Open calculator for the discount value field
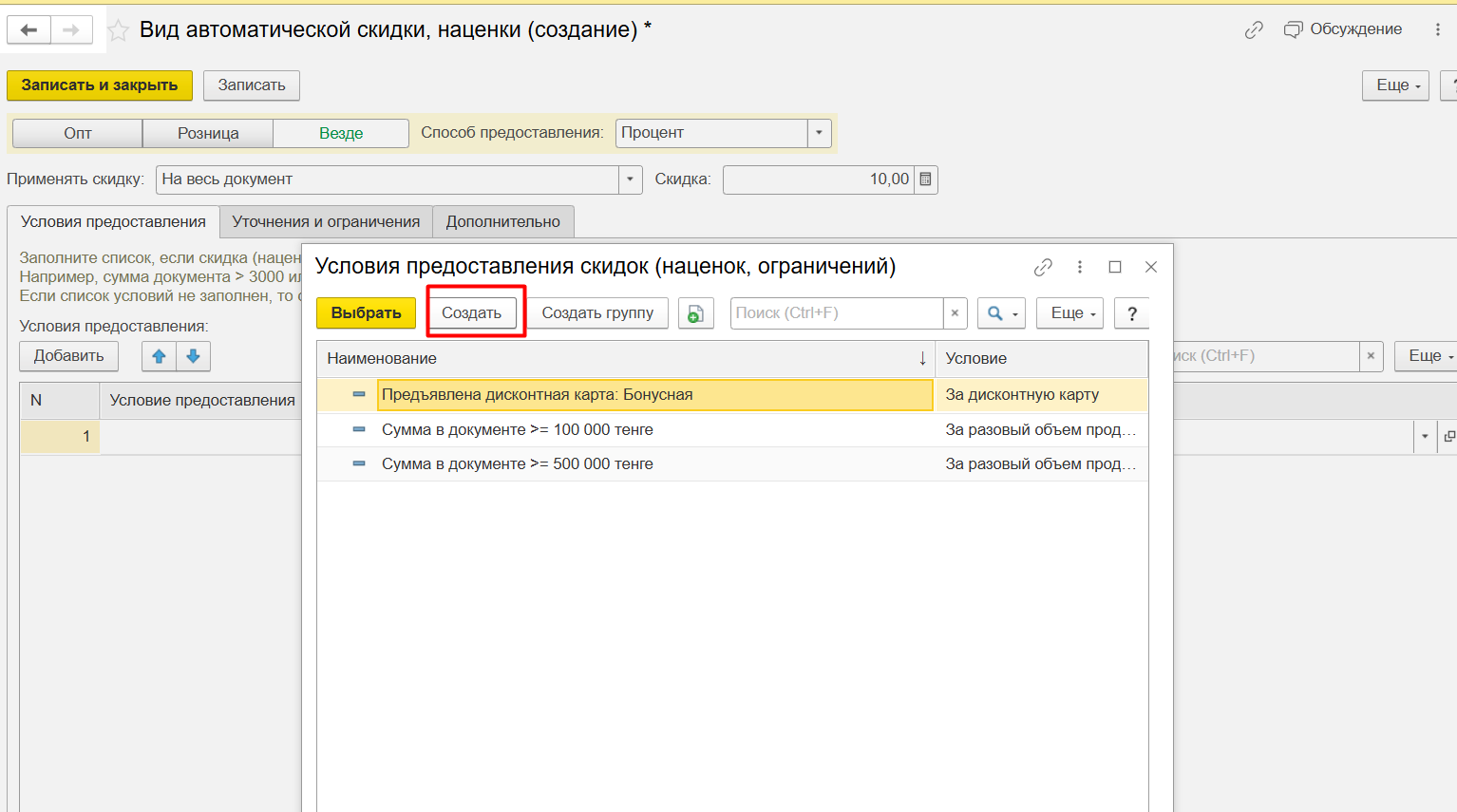Screen dimensions: 1457x812 (x=926, y=179)
